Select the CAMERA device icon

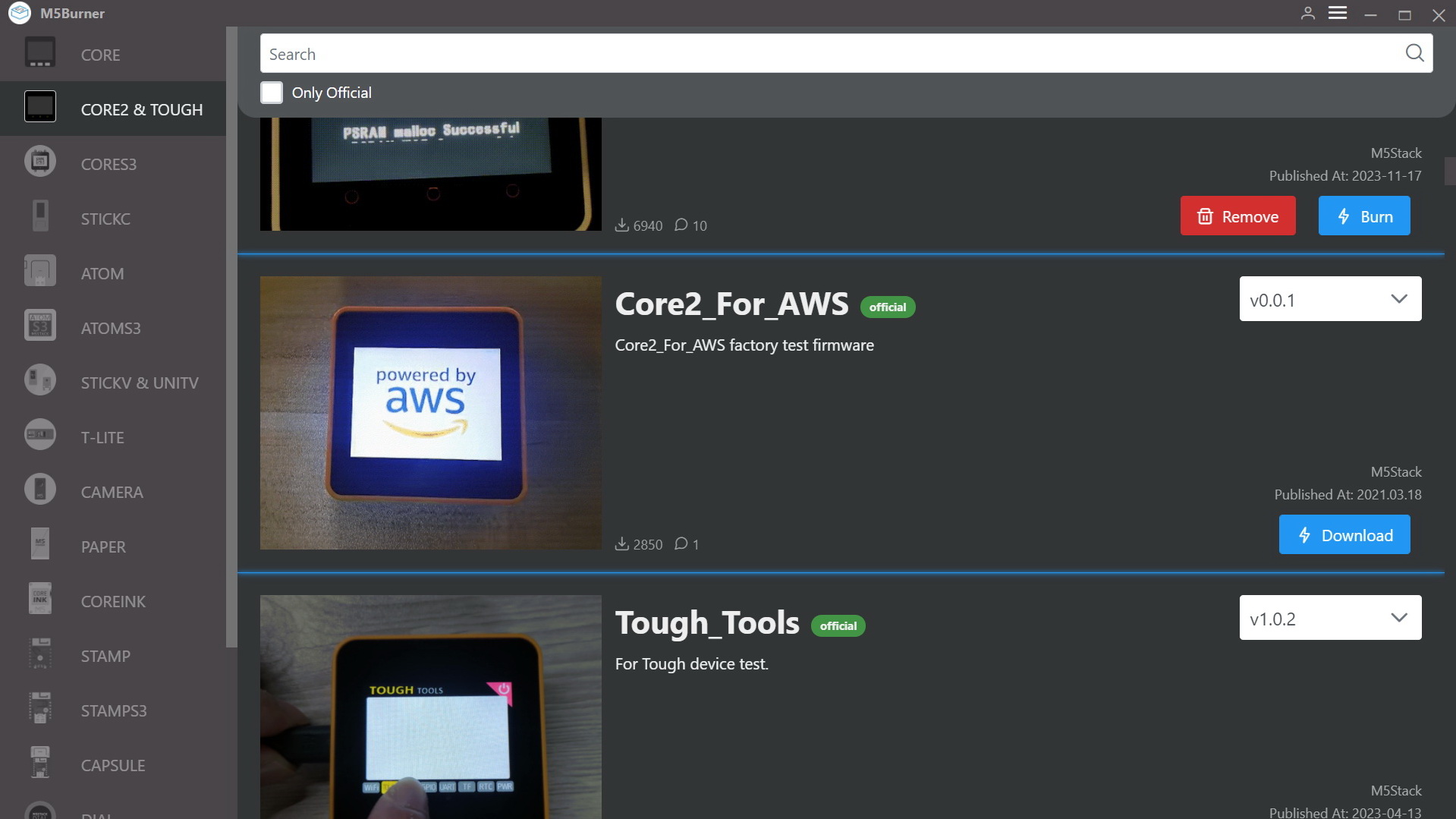tap(40, 490)
